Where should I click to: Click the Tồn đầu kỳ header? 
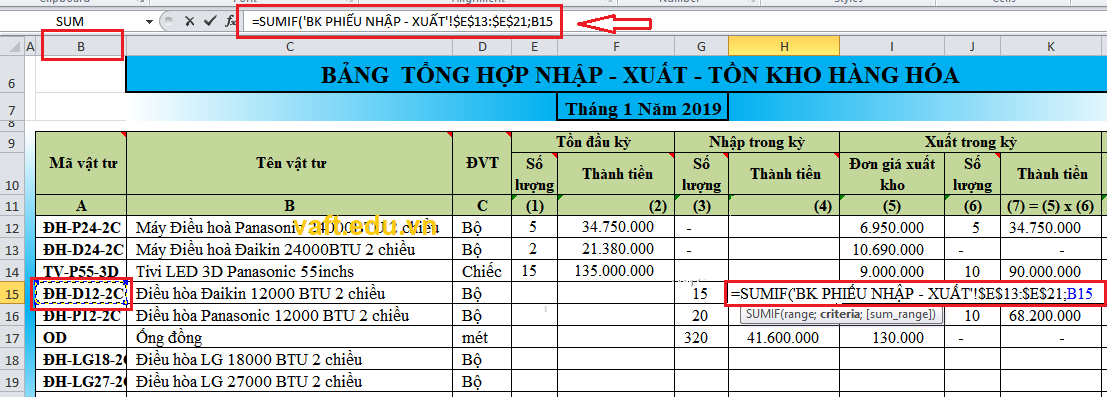593,141
